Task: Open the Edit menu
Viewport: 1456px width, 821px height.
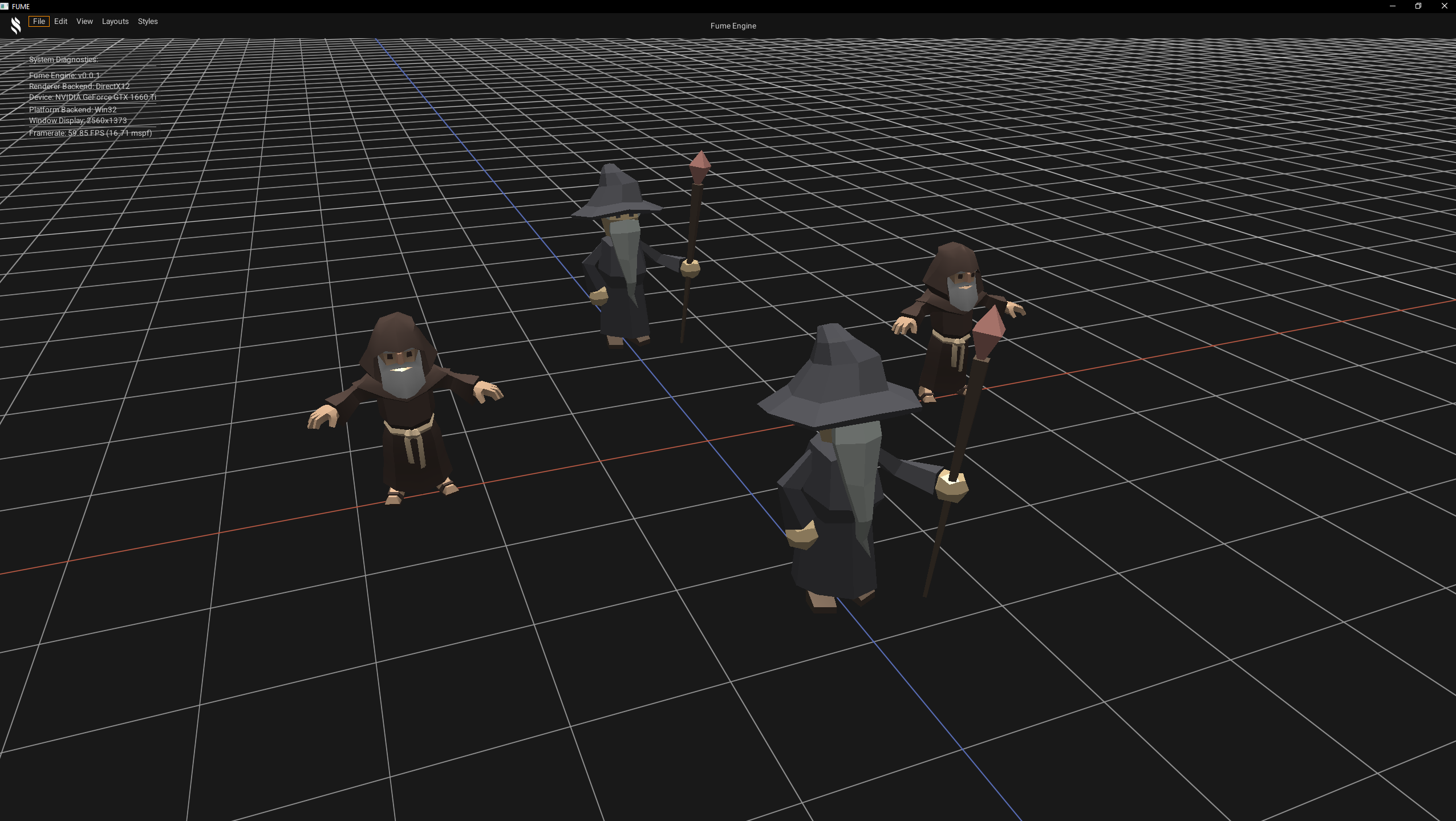Action: [60, 21]
